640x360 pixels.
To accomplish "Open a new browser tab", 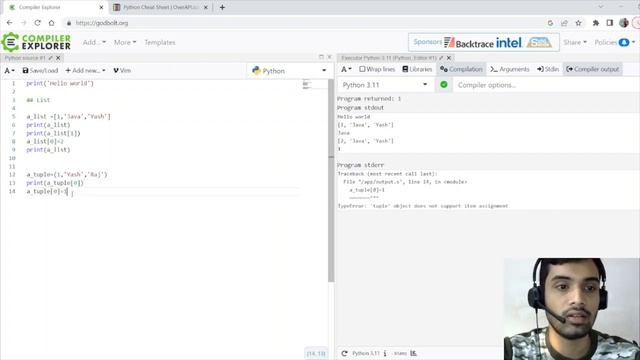I will point(222,7).
